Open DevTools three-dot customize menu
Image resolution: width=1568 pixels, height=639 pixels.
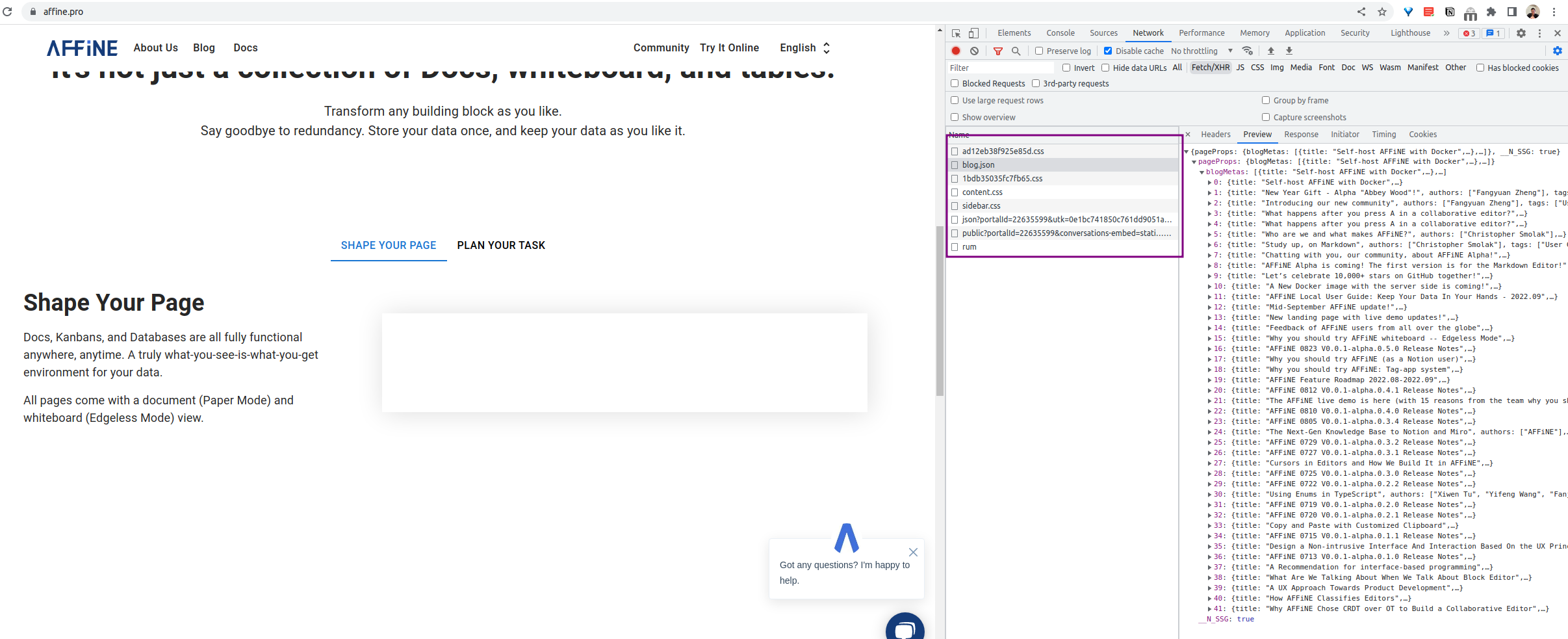(x=1539, y=33)
